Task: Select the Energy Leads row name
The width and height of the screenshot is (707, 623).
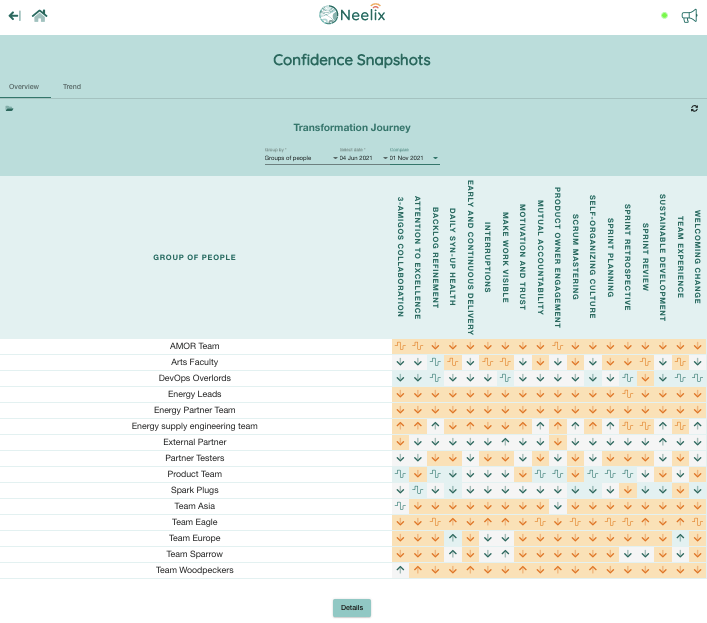Action: [194, 394]
